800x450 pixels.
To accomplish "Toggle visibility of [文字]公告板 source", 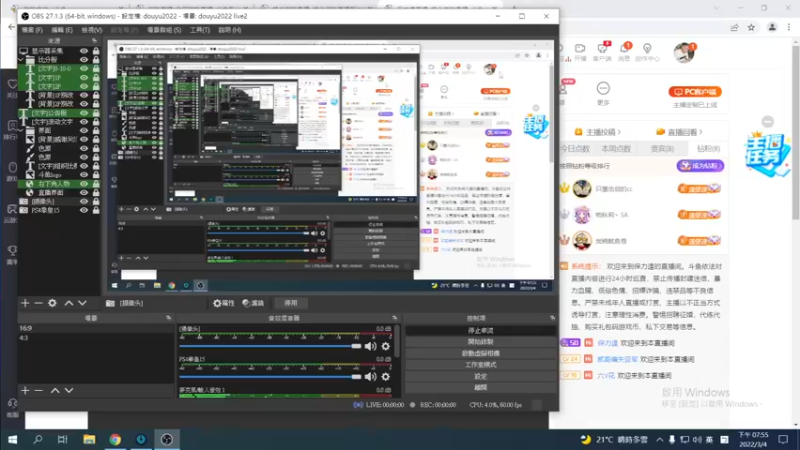I will click(x=84, y=113).
